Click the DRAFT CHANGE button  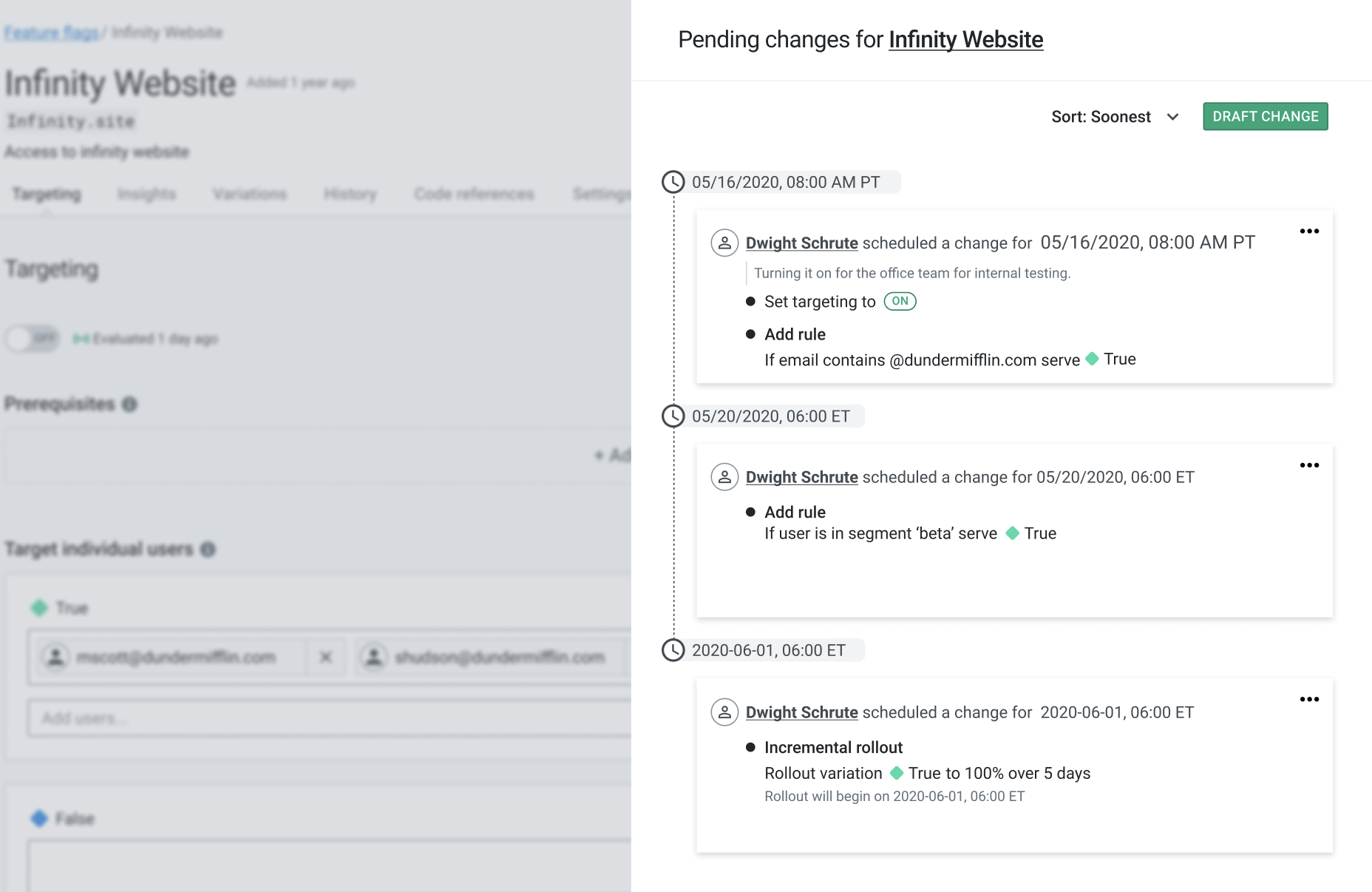tap(1265, 116)
